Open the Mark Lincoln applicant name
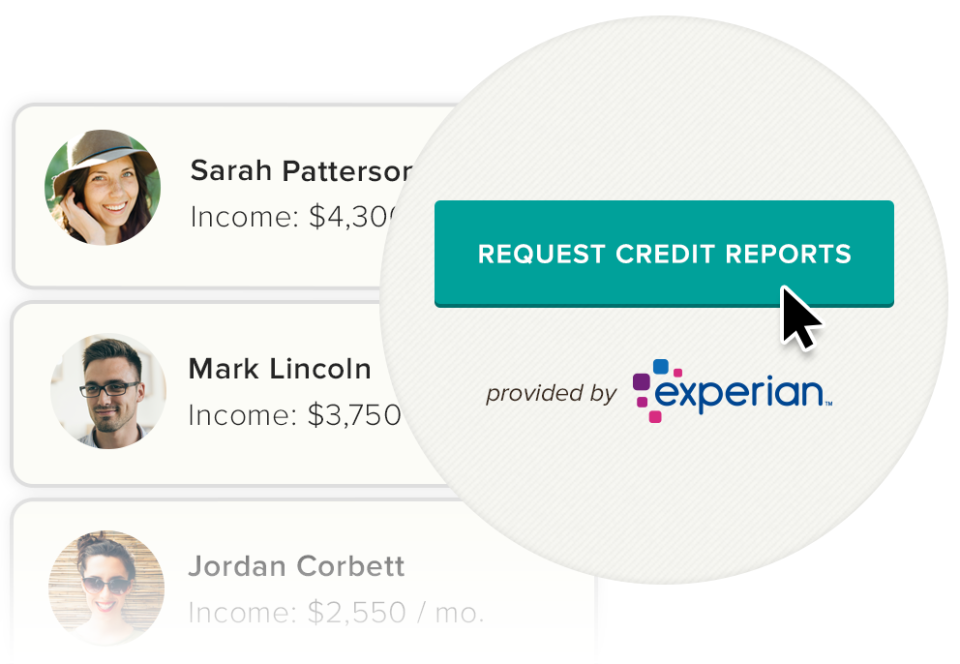The image size is (960, 664). [x=280, y=369]
